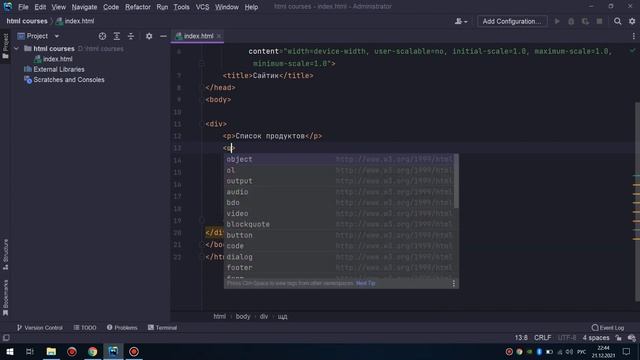The width and height of the screenshot is (640, 360).
Task: Open Search Everywhere magnifier icon
Action: pyautogui.click(x=618, y=21)
